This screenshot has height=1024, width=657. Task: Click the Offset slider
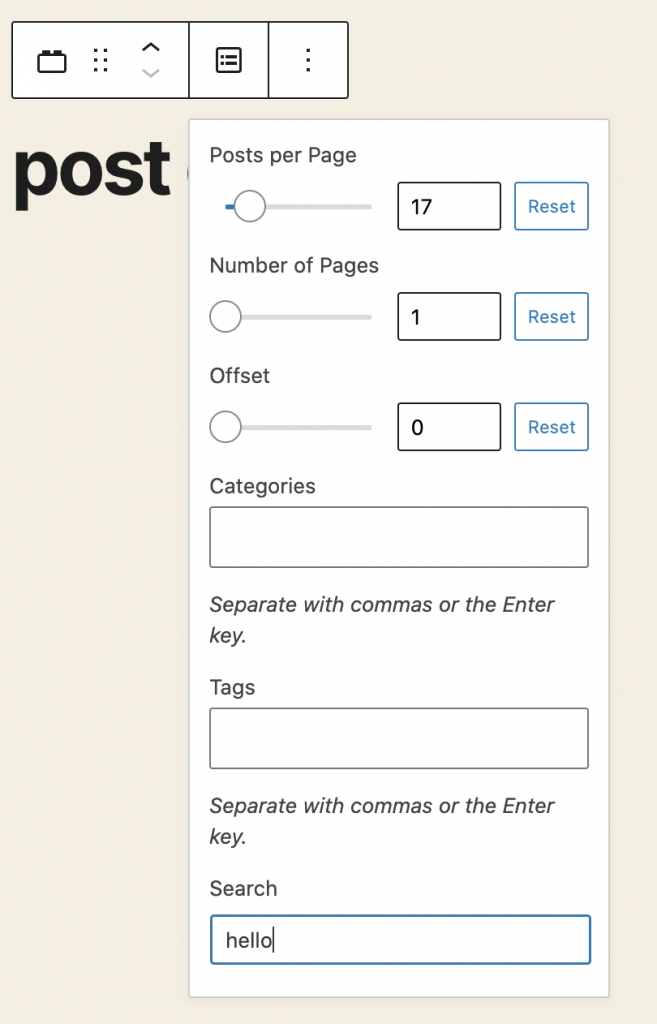coord(299,427)
